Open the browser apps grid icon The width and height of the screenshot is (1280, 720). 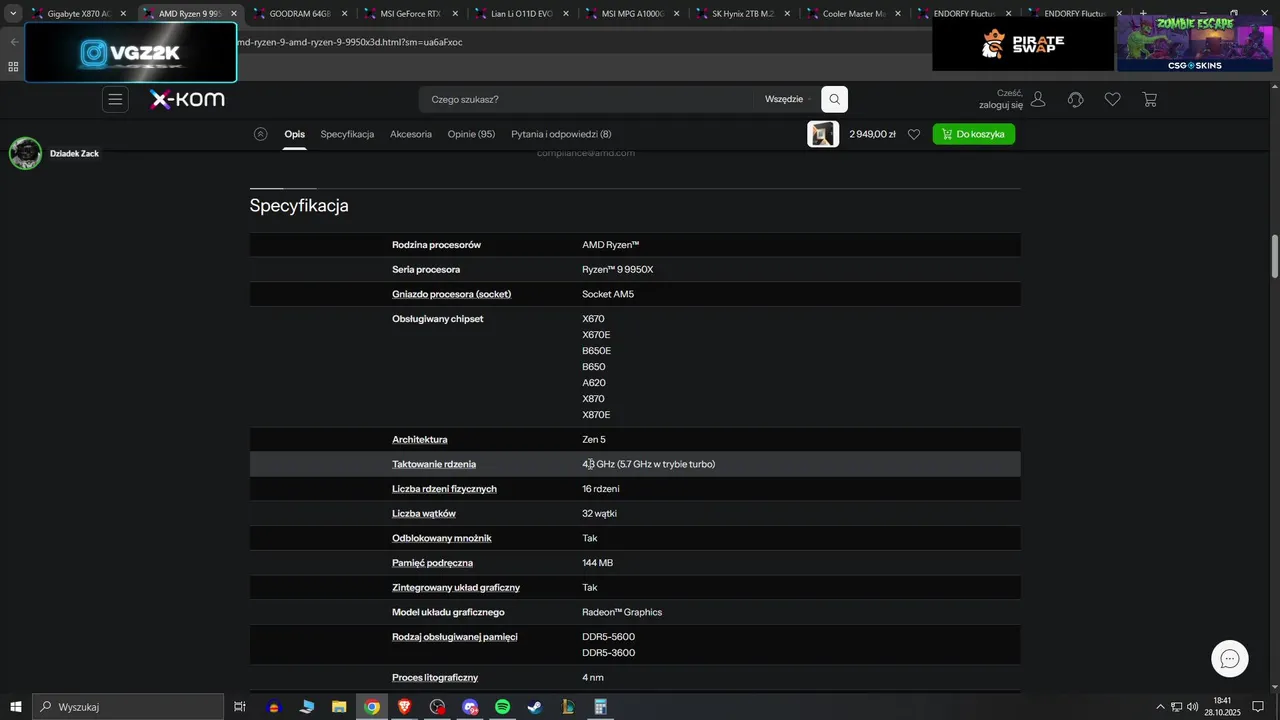(x=13, y=67)
